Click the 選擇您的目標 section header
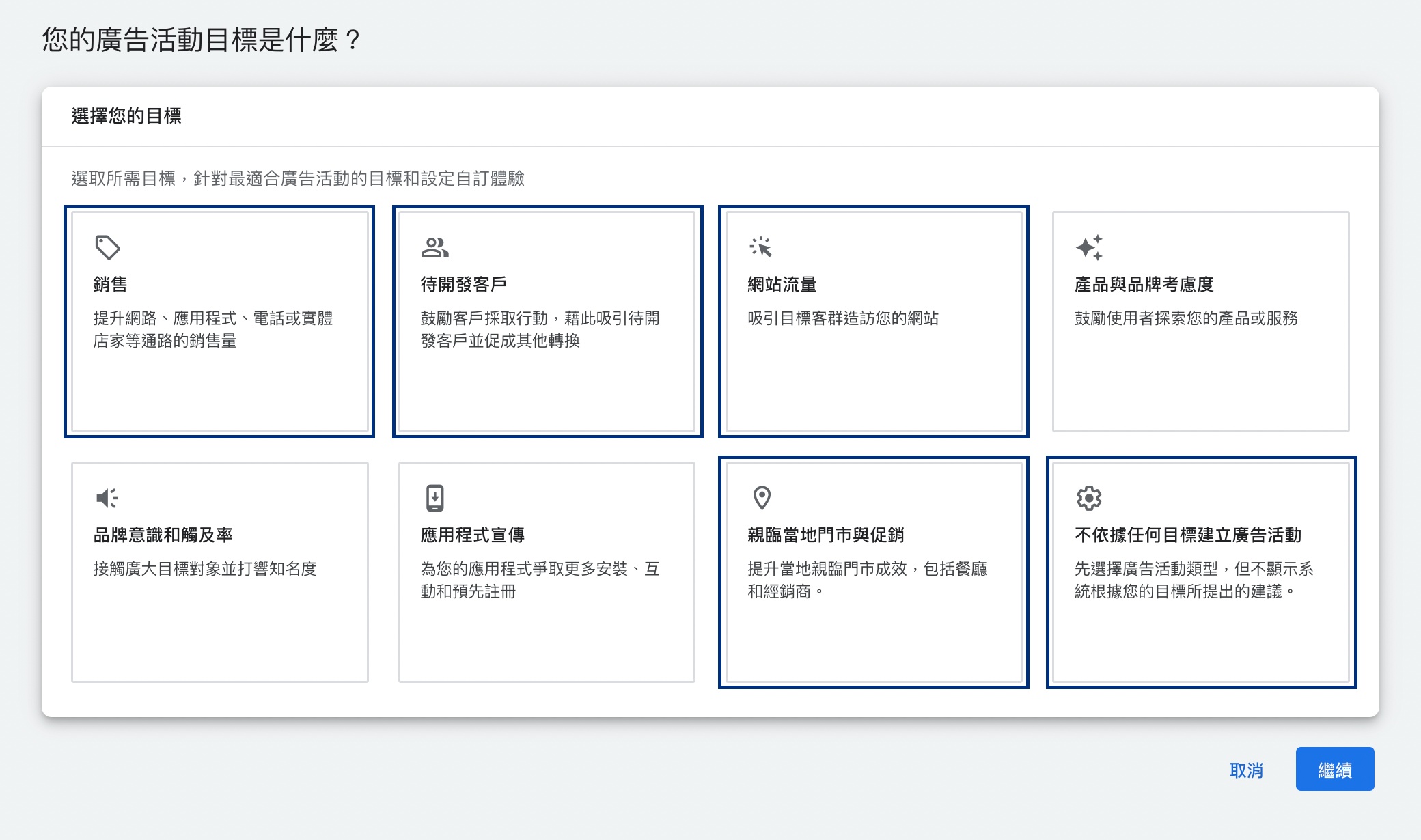 tap(126, 116)
